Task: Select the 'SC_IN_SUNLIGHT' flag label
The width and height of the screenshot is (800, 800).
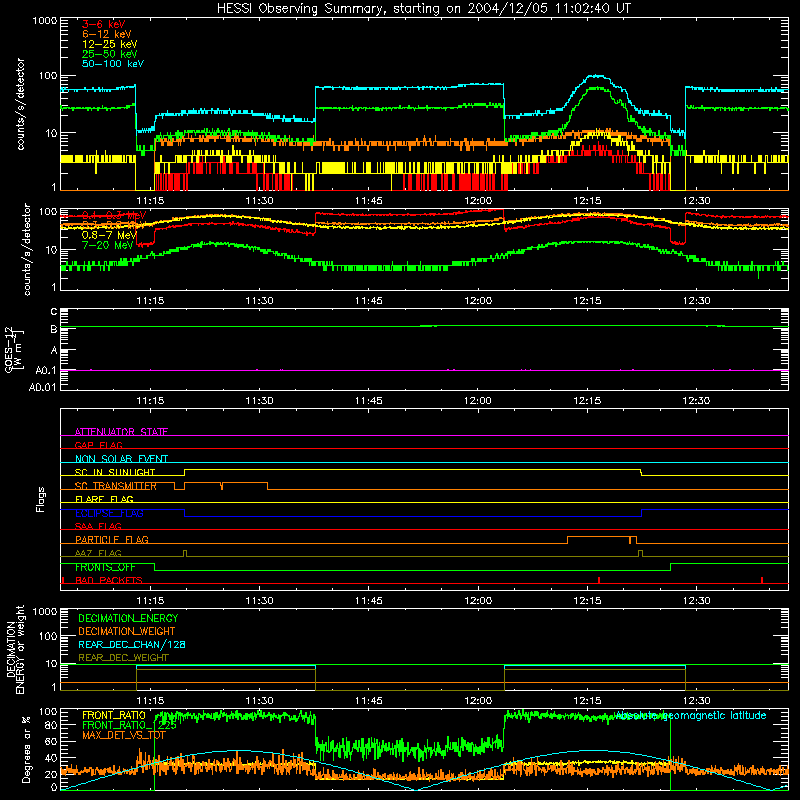Action: point(115,472)
